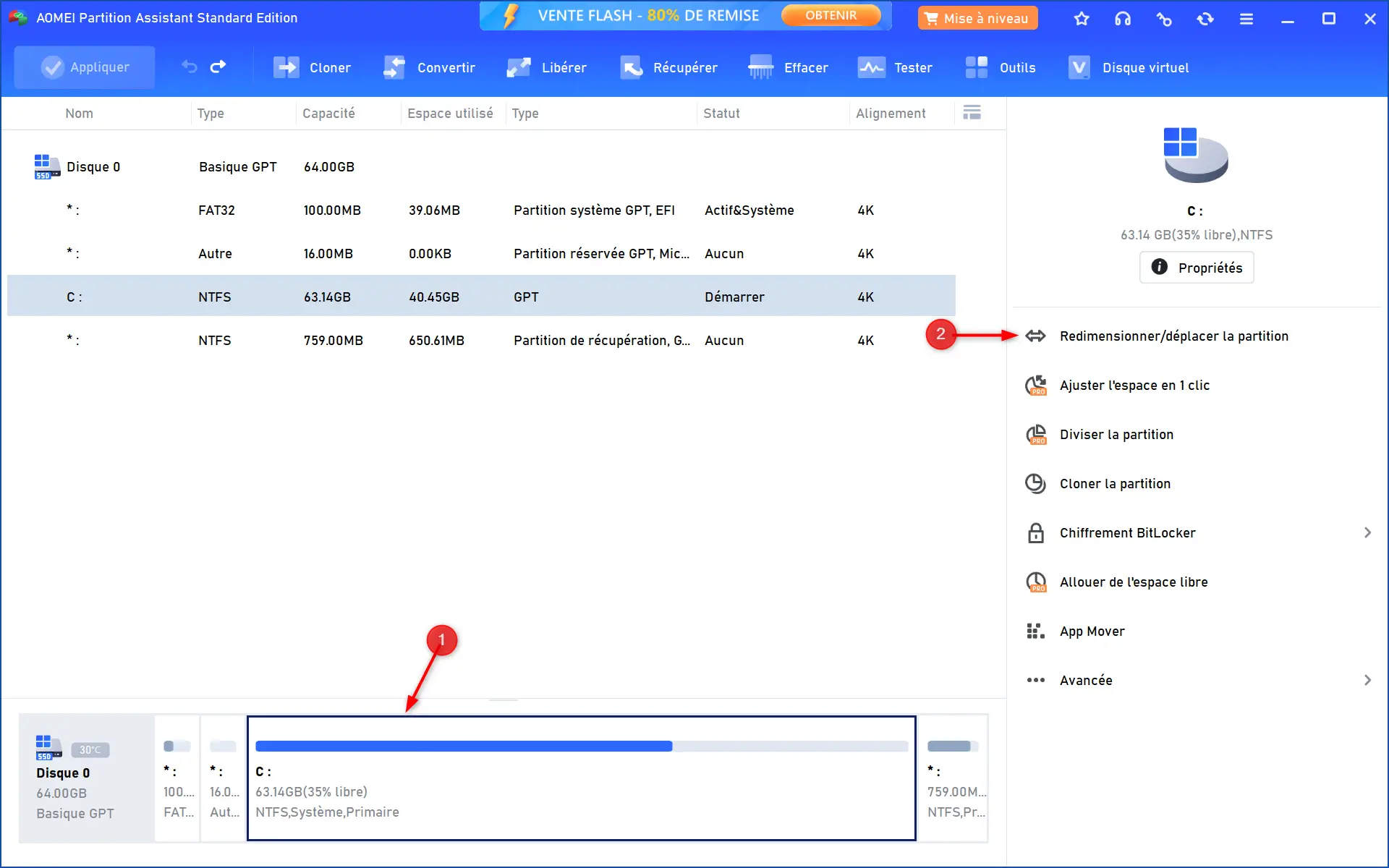Click the 30°C temperature badge
Viewport: 1389px width, 868px height.
pyautogui.click(x=90, y=750)
